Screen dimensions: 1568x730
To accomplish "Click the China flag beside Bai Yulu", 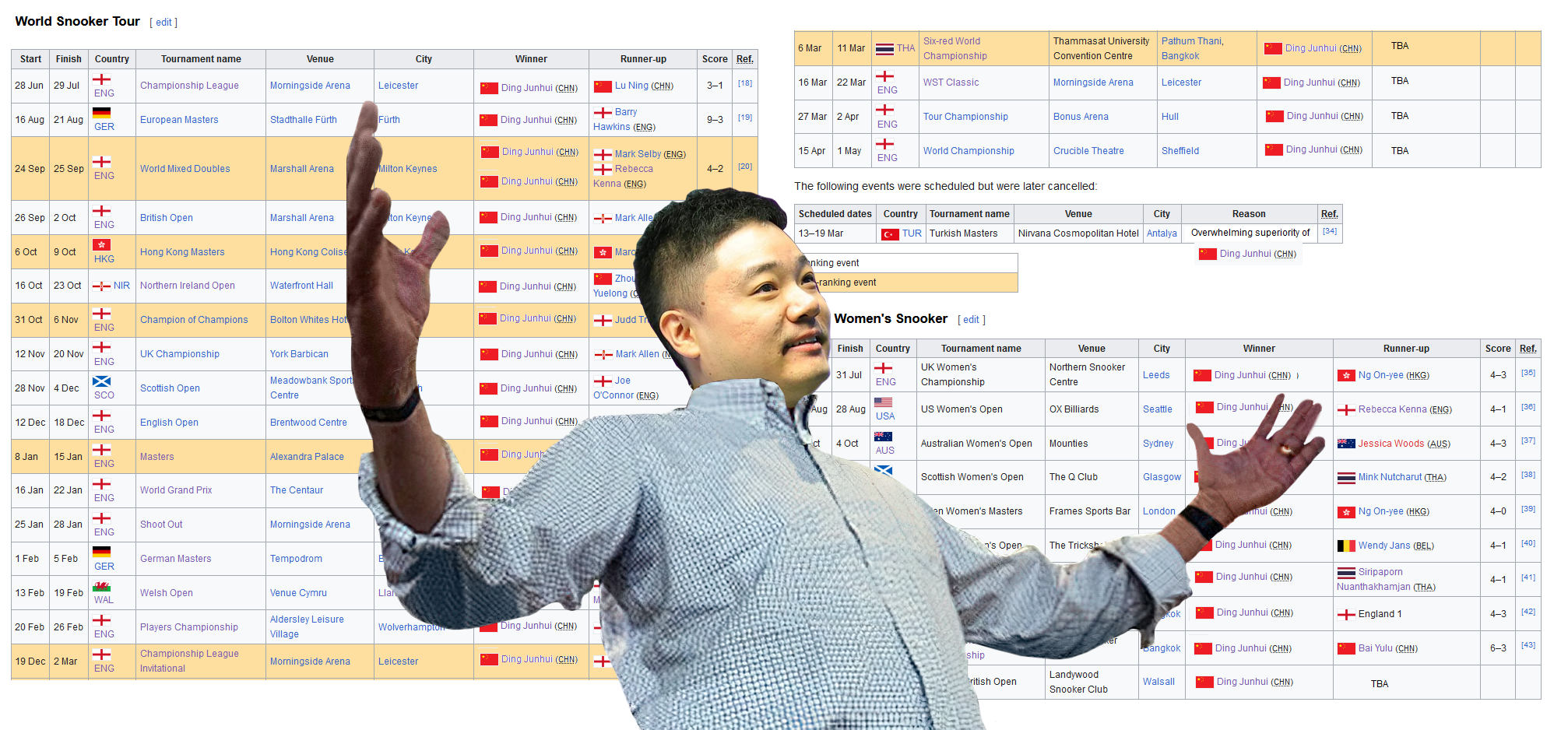I will [1346, 649].
